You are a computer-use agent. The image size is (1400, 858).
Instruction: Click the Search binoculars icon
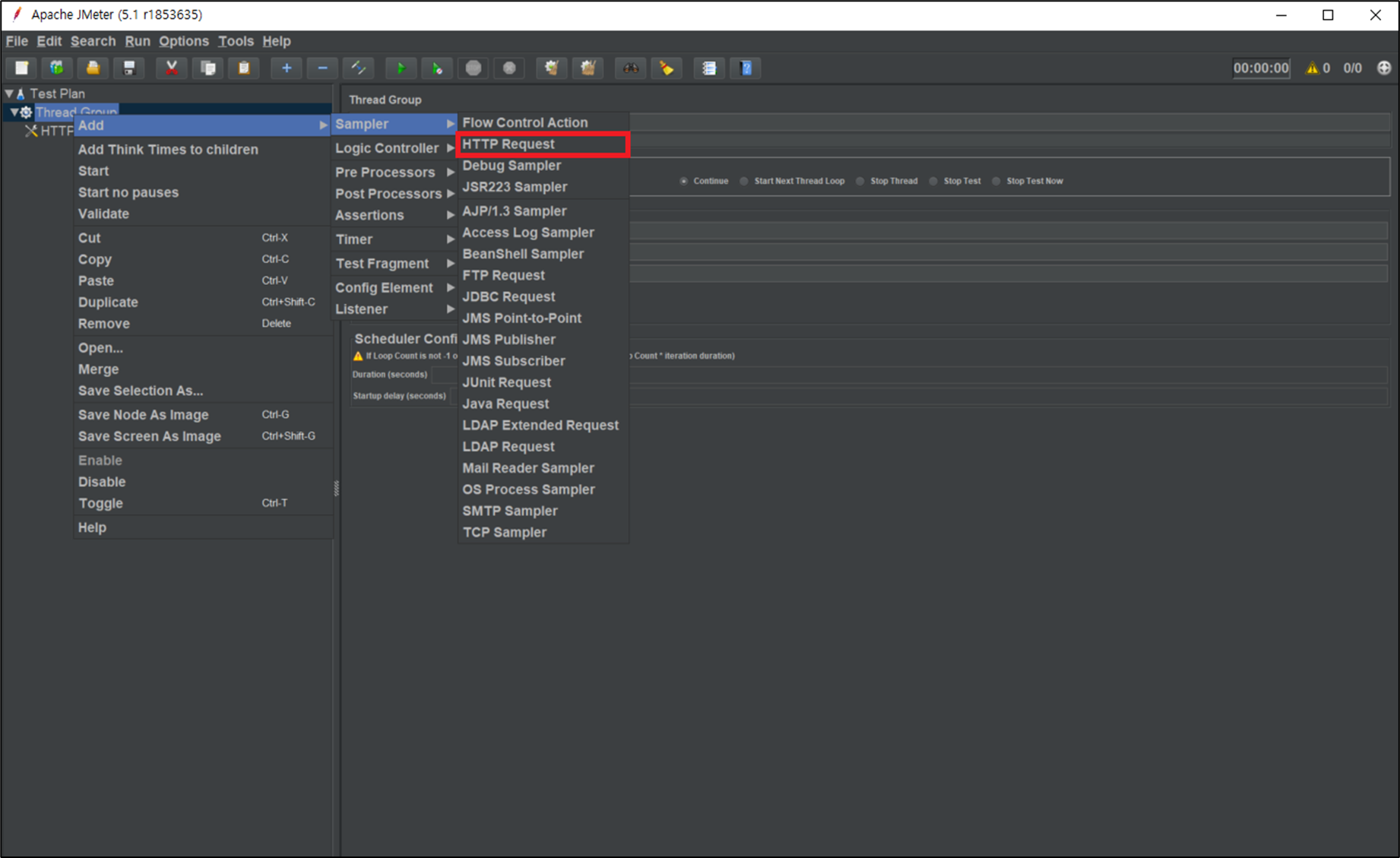631,68
